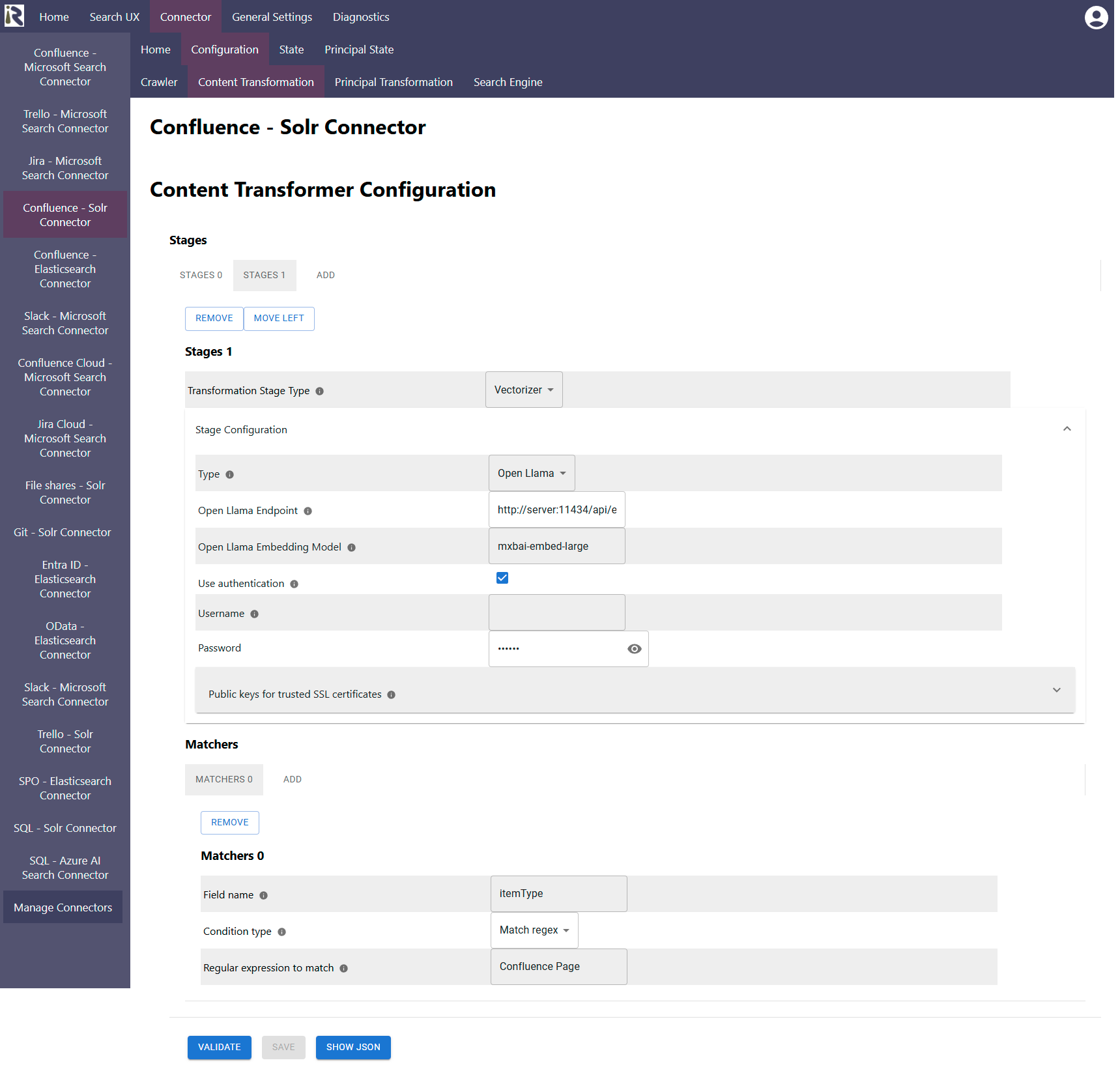Open the Transformation Stage Type Vectorizer dropdown
The width and height of the screenshot is (1120, 1071).
(x=524, y=390)
